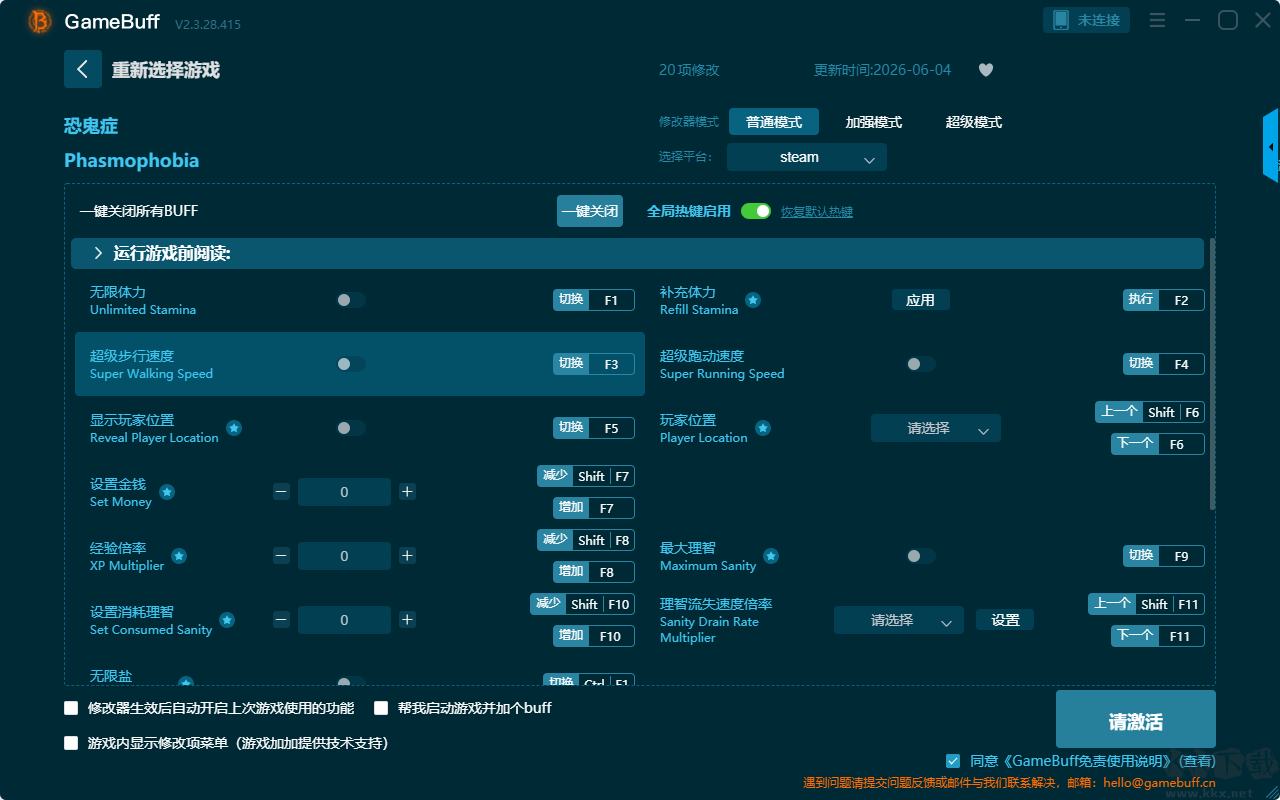The height and width of the screenshot is (800, 1280).
Task: Click star badge beside Player Location
Action: click(x=763, y=428)
